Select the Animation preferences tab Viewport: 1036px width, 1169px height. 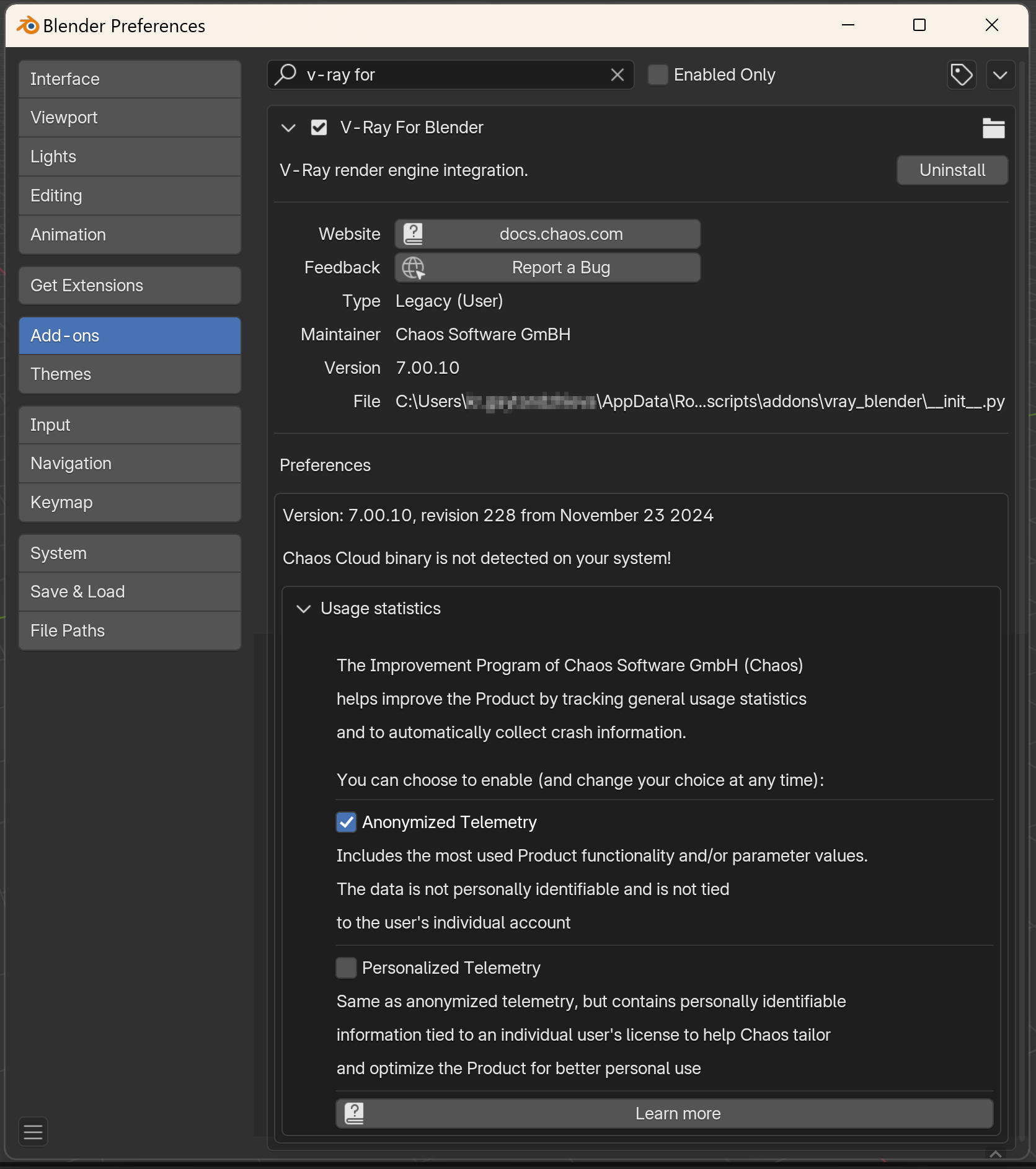130,235
